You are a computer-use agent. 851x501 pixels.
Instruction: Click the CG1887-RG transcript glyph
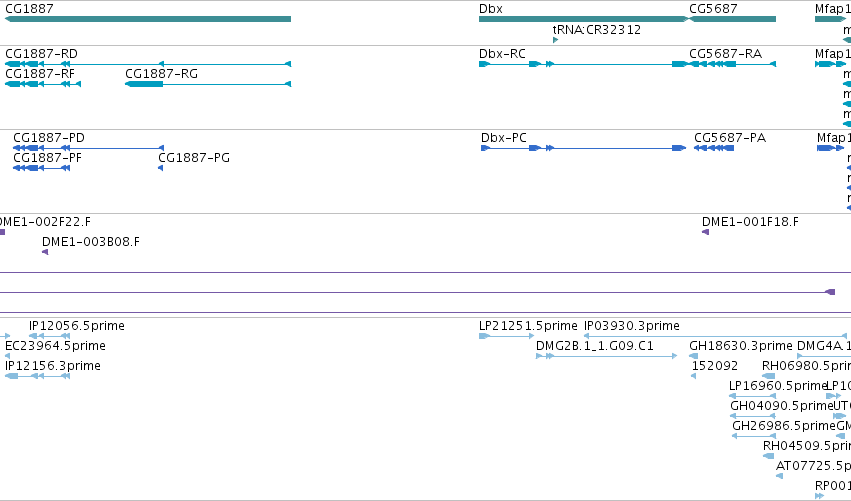(208, 84)
